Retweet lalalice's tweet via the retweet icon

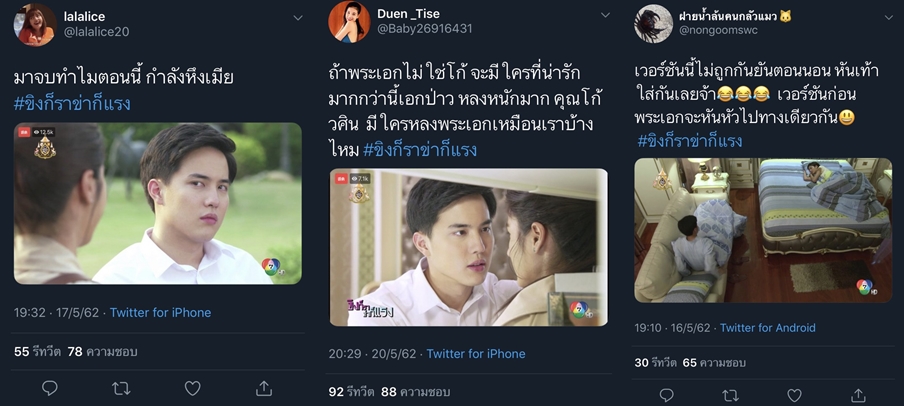[x=121, y=388]
